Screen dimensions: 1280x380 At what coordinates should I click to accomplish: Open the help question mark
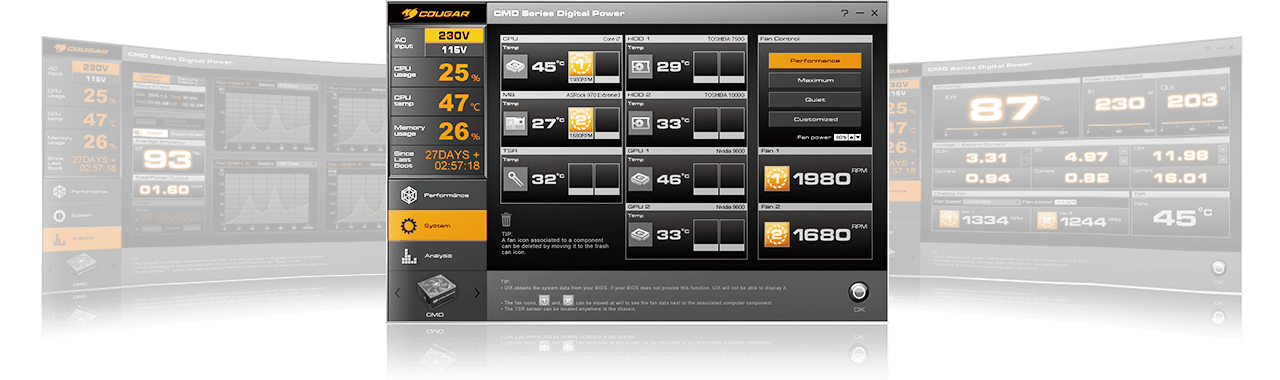[x=845, y=13]
